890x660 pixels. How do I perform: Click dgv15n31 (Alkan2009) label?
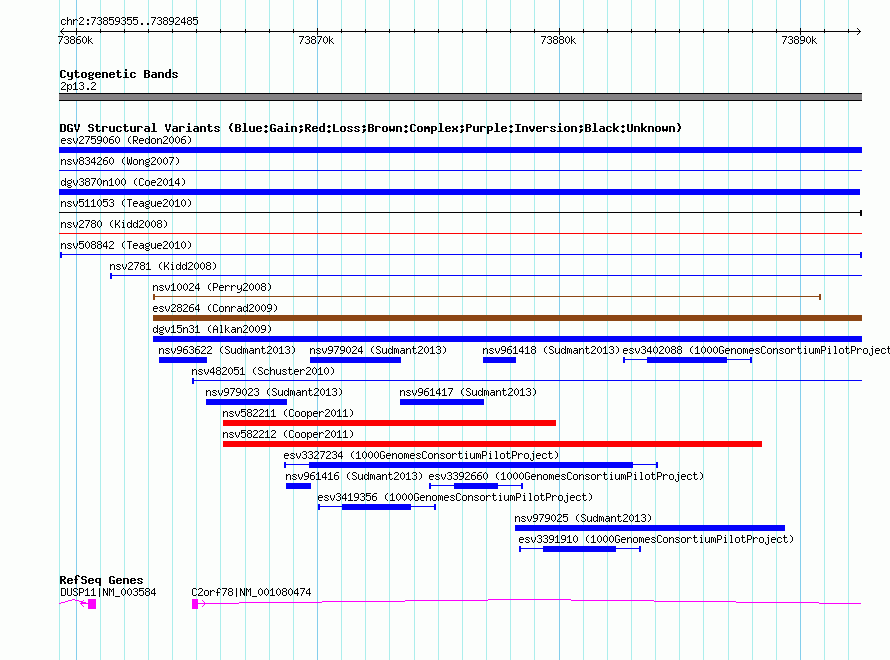[x=212, y=329]
